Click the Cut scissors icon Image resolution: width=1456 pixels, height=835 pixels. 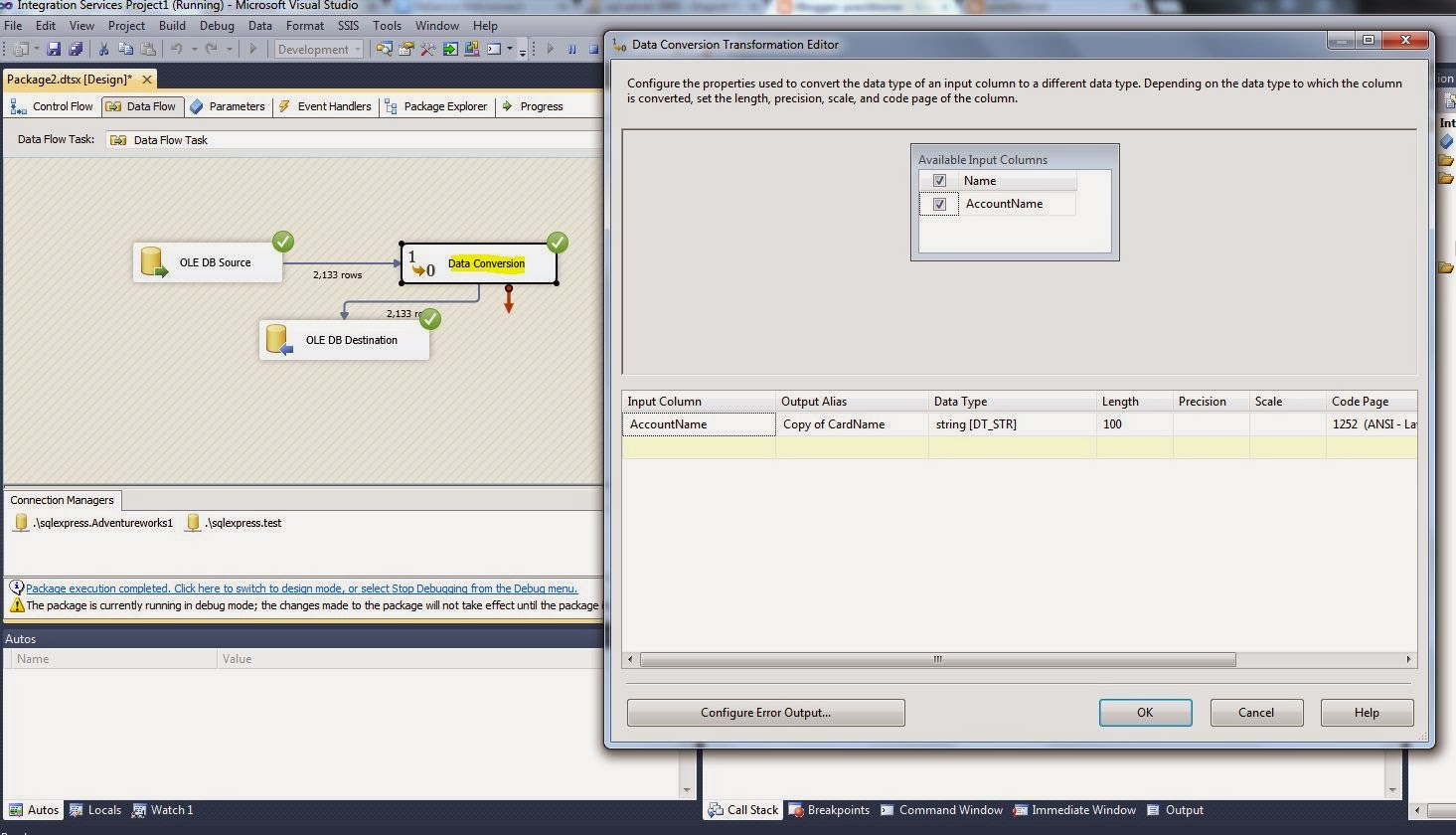click(x=103, y=49)
